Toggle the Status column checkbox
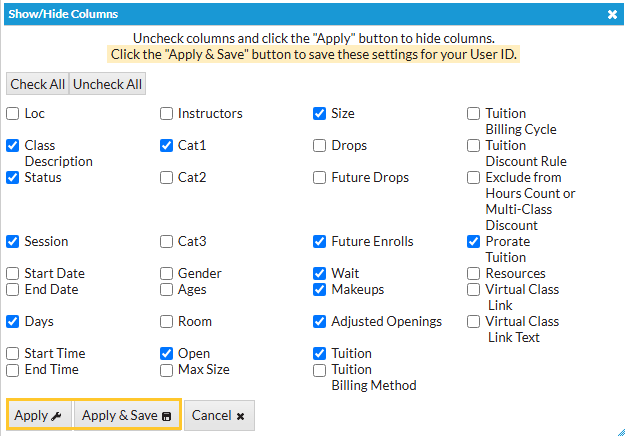Image resolution: width=626 pixels, height=436 pixels. [13, 178]
